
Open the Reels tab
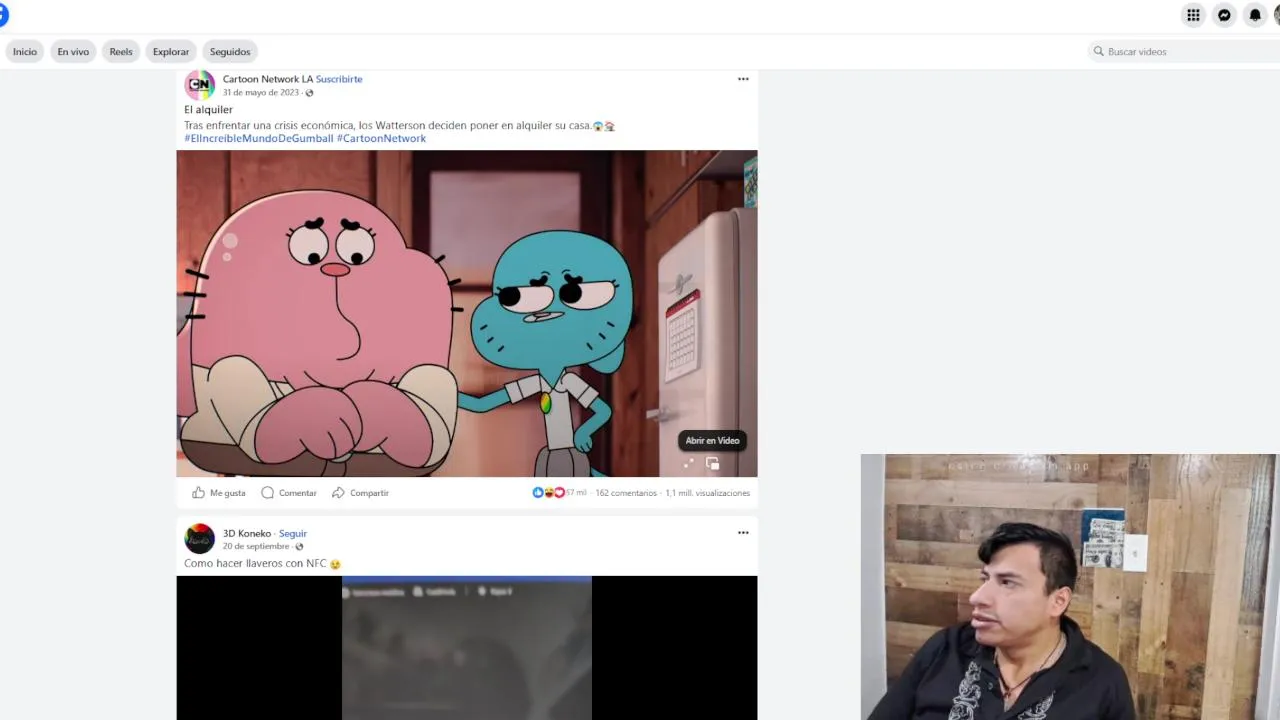tap(121, 51)
